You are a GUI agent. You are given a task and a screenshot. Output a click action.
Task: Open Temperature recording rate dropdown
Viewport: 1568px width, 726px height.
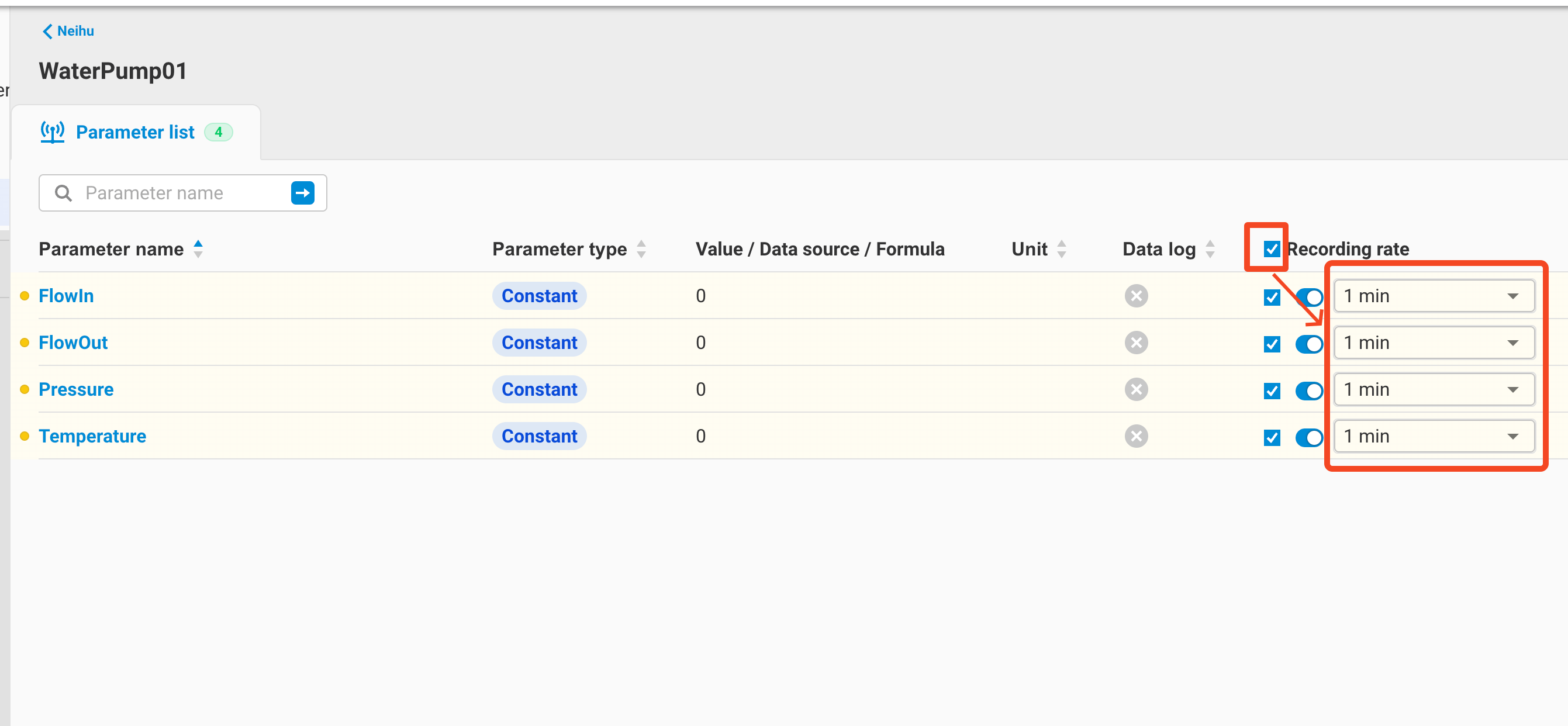1434,436
